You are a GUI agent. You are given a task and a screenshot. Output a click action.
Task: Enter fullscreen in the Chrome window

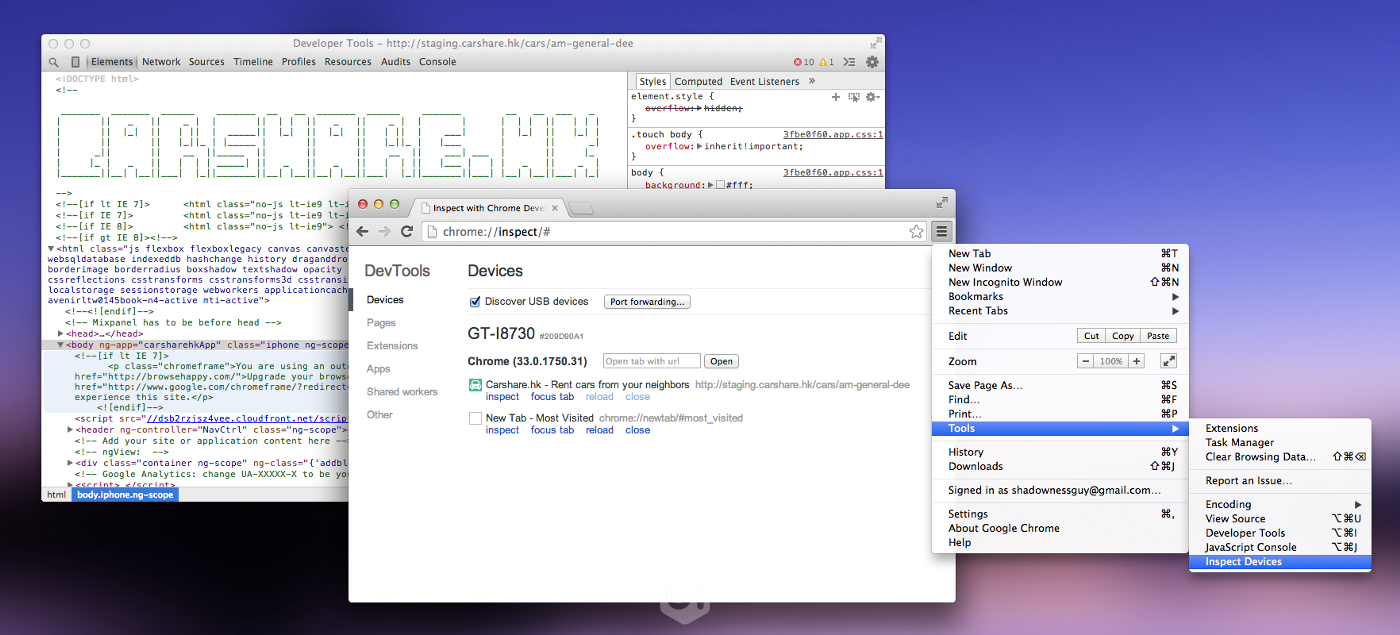click(x=942, y=201)
